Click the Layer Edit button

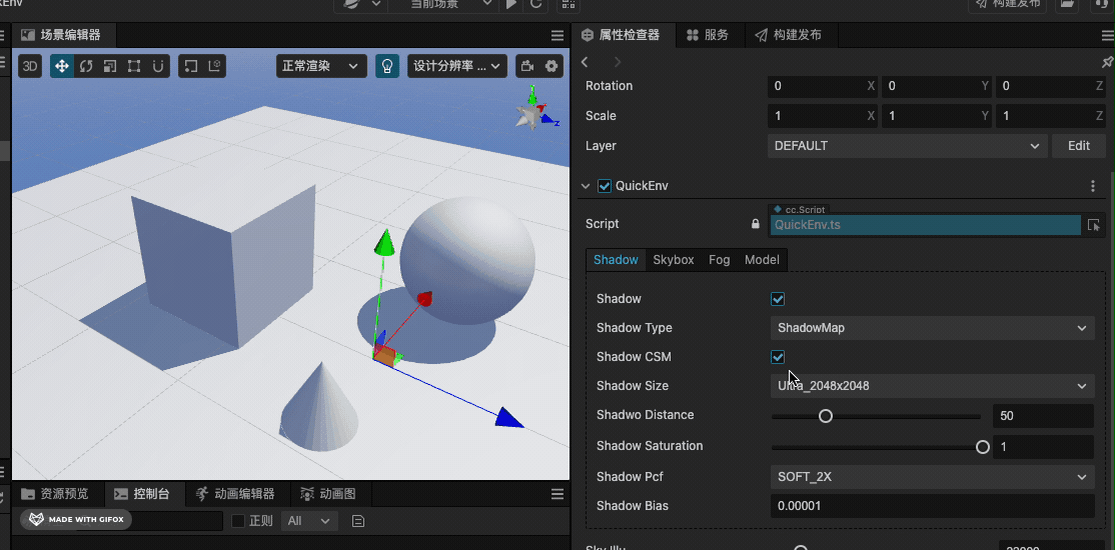click(x=1079, y=146)
